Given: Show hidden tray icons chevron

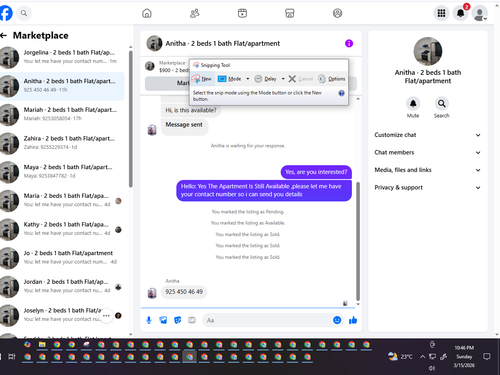Looking at the screenshot, I should (422, 357).
